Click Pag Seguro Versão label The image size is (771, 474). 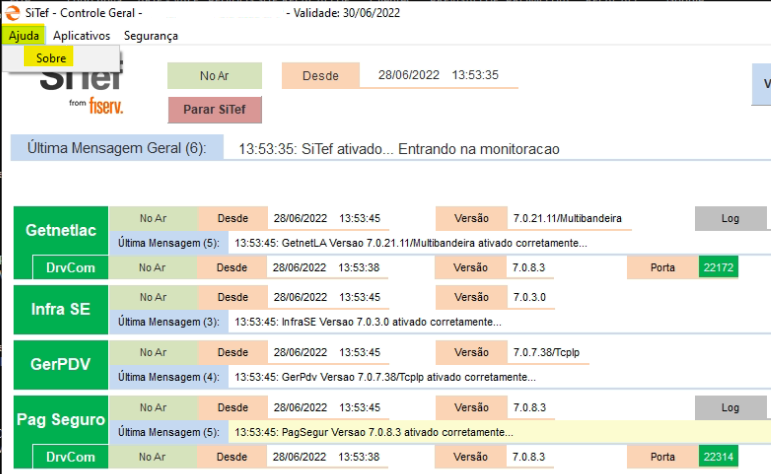[x=471, y=408]
